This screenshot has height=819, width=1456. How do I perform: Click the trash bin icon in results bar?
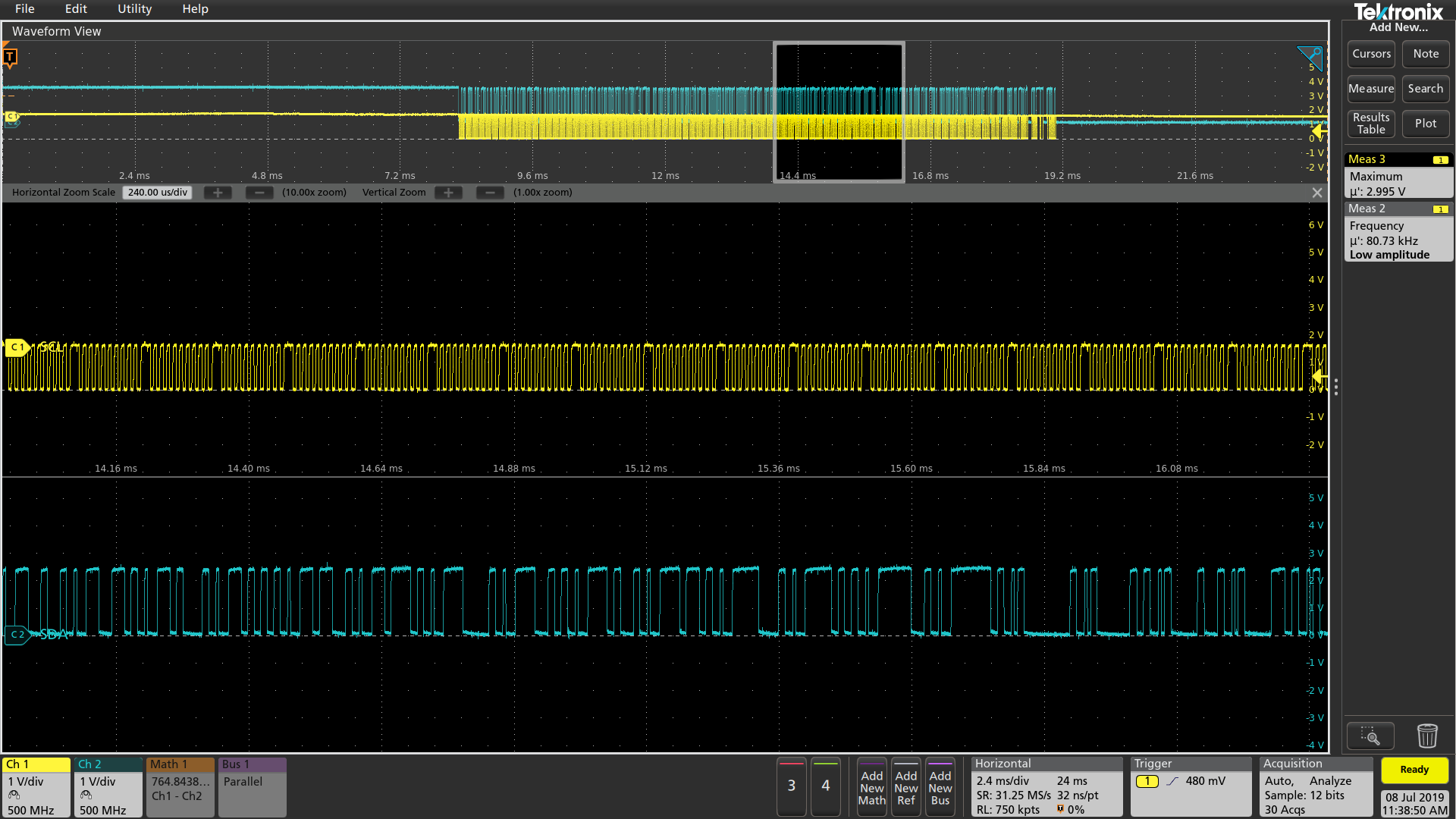pyautogui.click(x=1427, y=735)
